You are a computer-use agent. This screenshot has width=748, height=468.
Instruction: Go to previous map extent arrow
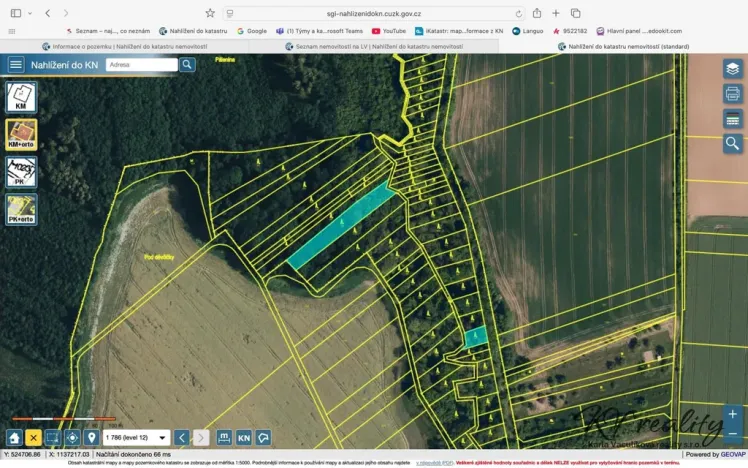[182, 438]
